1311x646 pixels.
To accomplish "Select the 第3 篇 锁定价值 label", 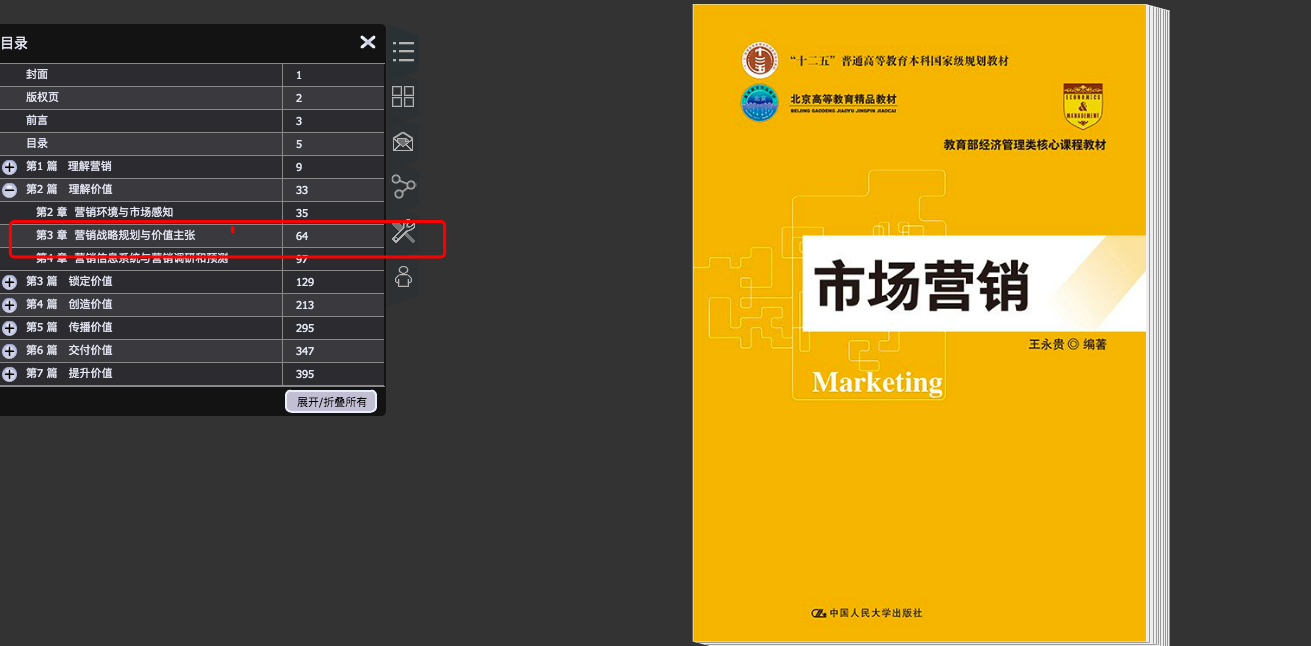I will point(69,281).
